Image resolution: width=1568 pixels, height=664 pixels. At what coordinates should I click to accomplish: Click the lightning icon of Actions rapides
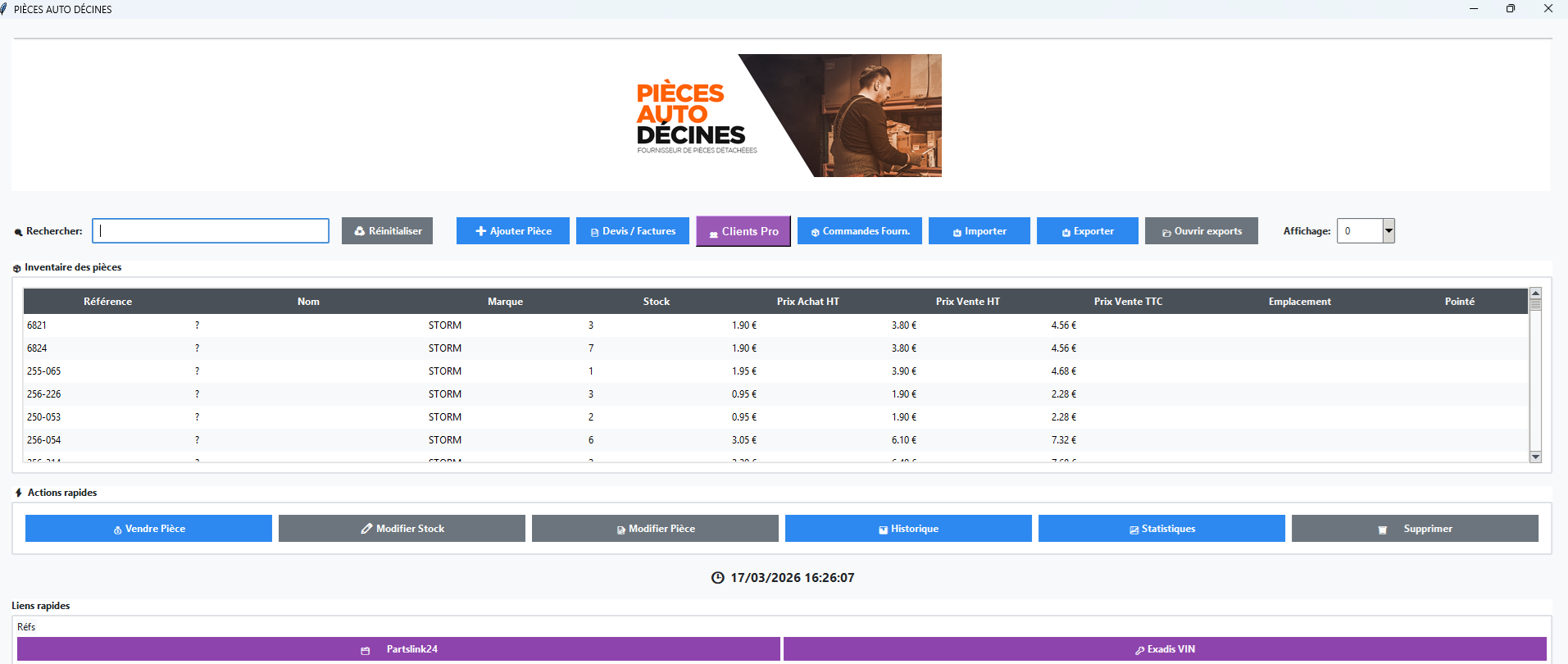pyautogui.click(x=19, y=493)
